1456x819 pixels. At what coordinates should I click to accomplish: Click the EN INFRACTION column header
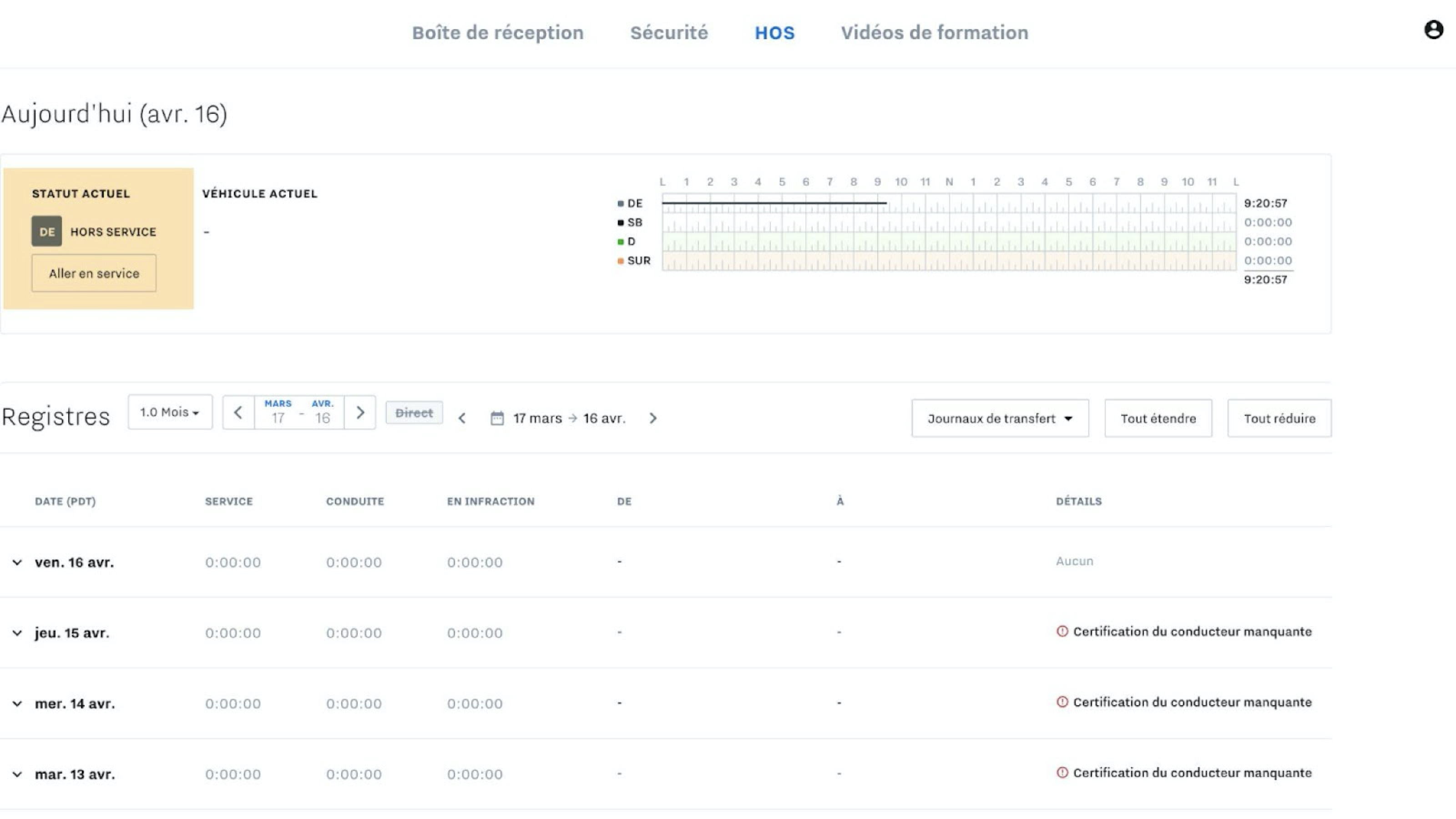click(490, 501)
